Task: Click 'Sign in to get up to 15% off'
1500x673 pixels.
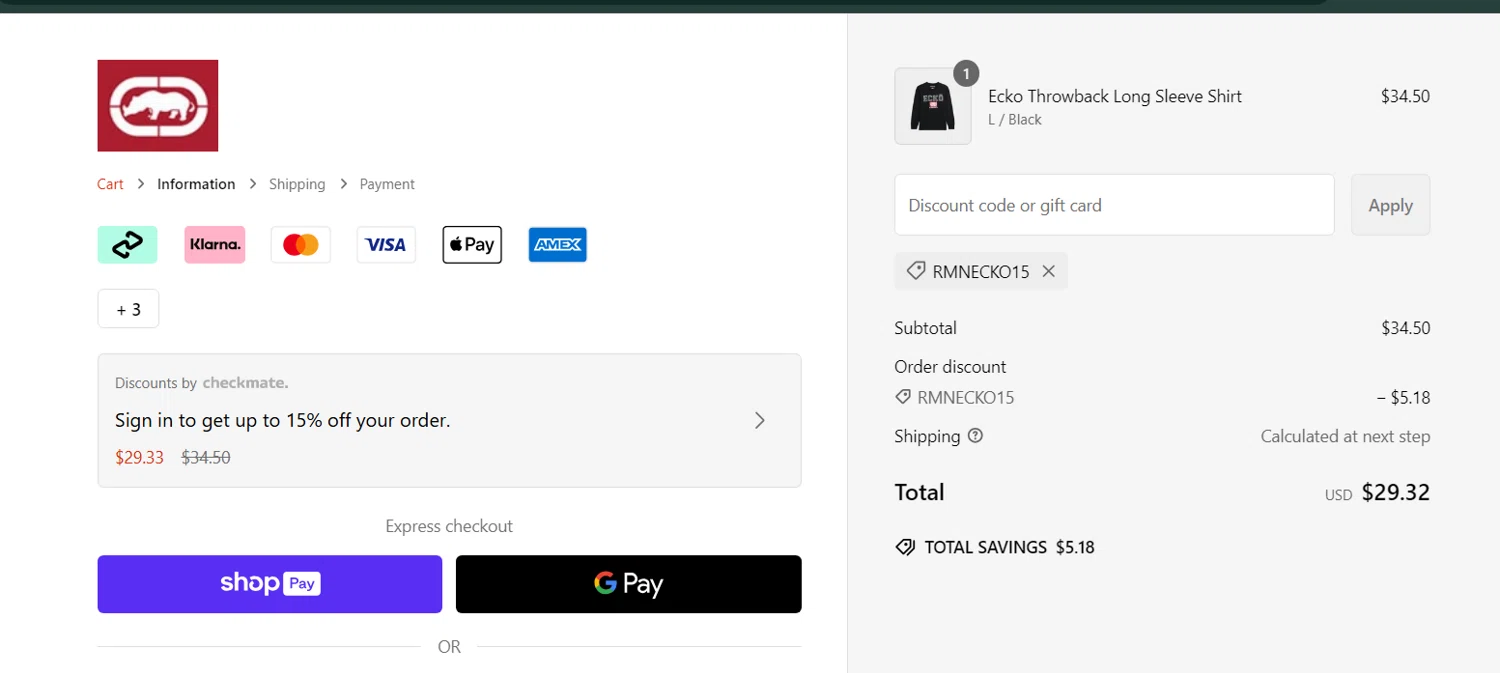Action: pyautogui.click(x=283, y=420)
